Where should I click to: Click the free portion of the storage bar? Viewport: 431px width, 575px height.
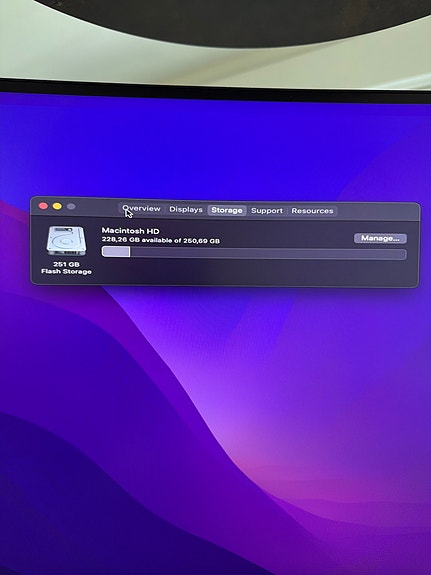tap(268, 254)
